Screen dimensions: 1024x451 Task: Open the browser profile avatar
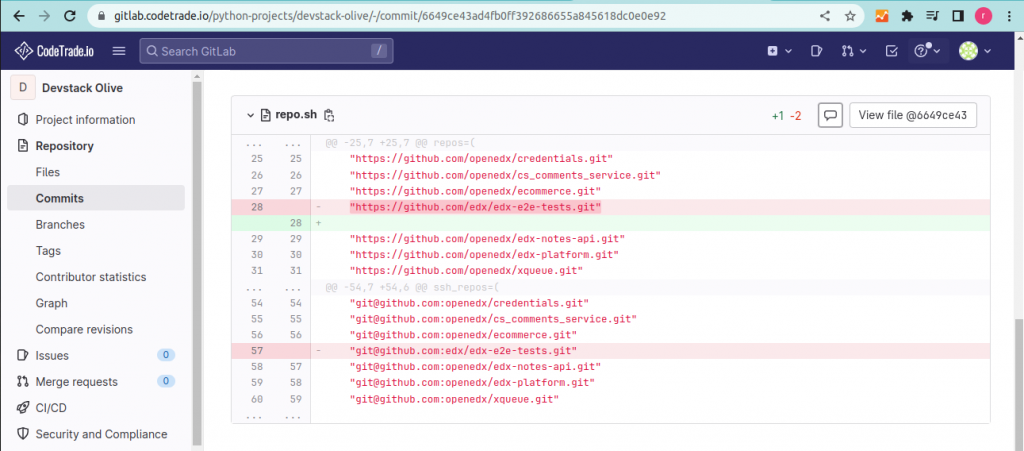pos(983,16)
